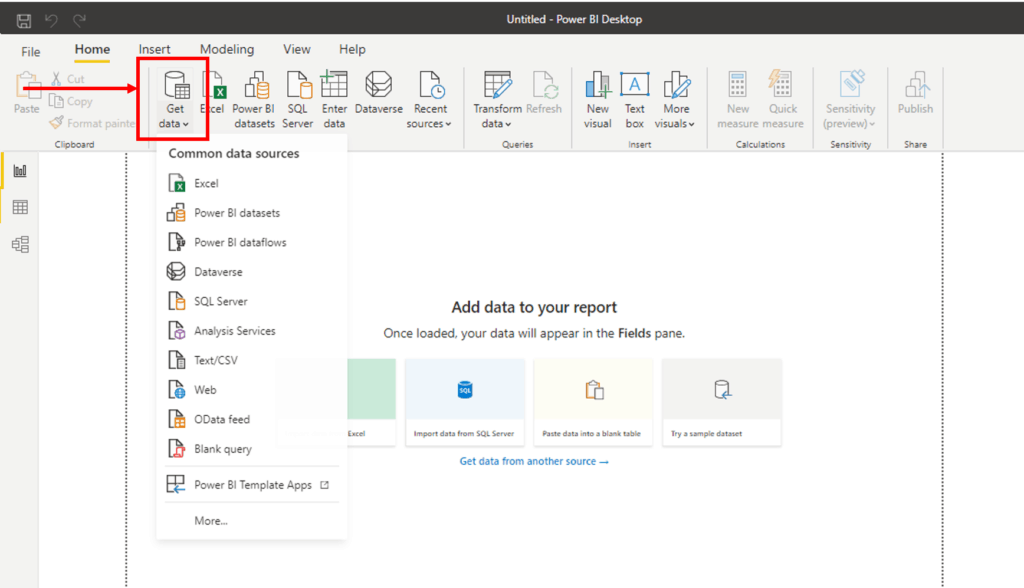This screenshot has height=588, width=1024.
Task: Open the Help tab
Action: (352, 50)
